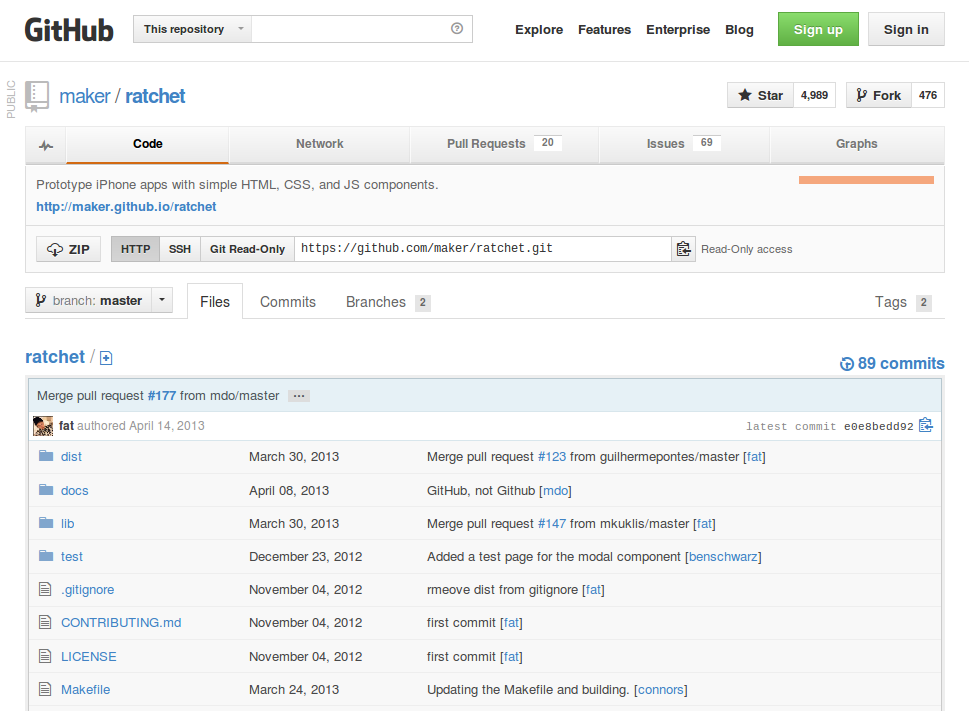
Task: Click the new file plus icon beside ratchet
Action: (105, 357)
